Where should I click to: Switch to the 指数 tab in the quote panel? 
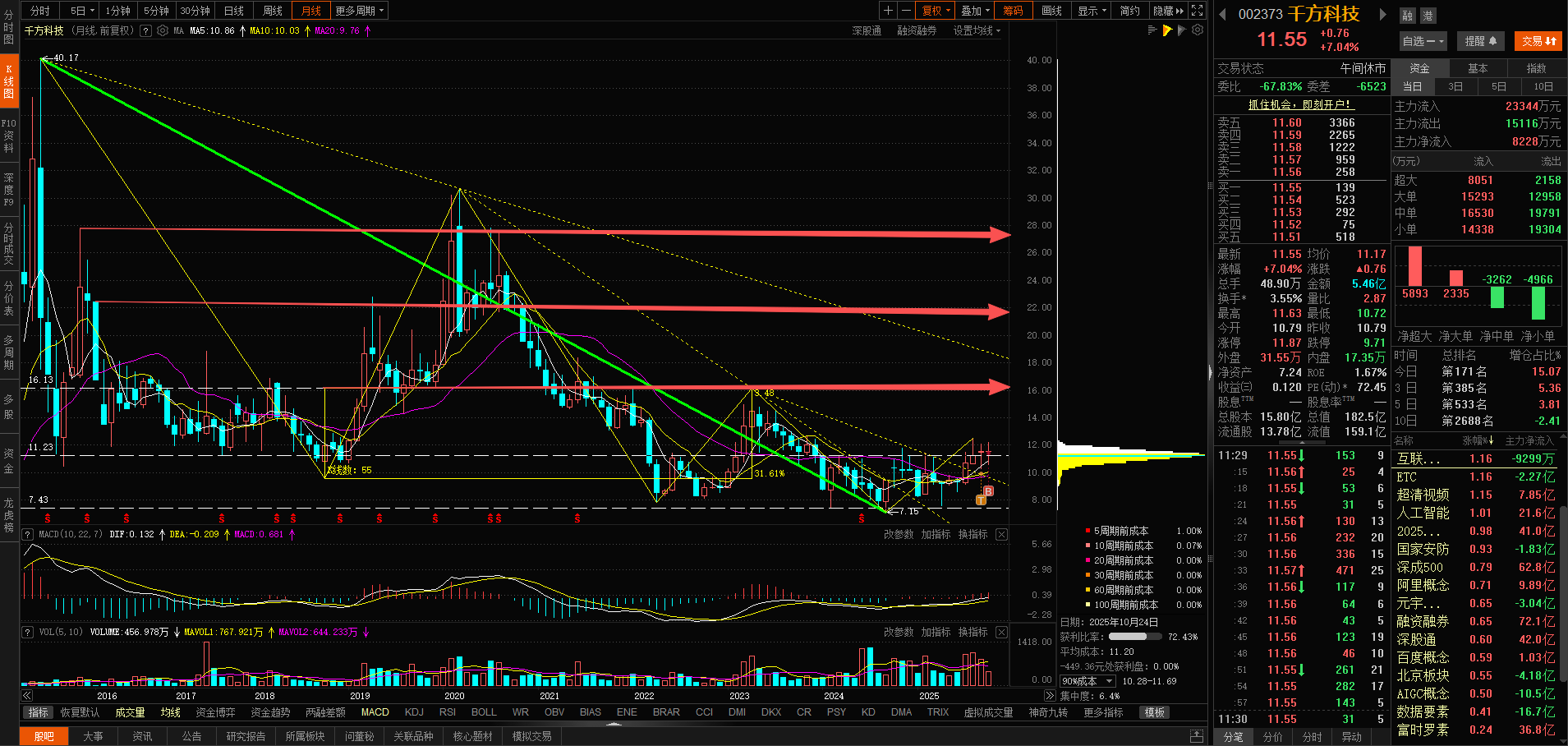(x=1536, y=68)
